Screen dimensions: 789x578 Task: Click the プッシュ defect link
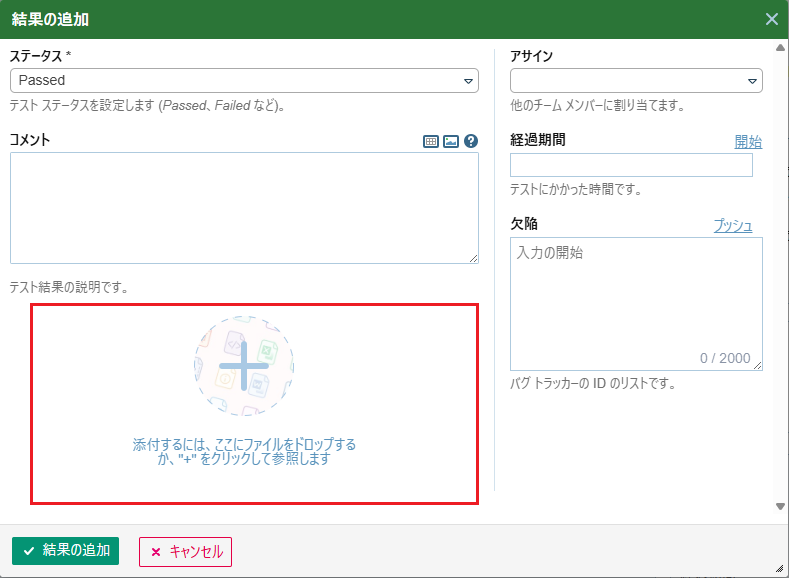pyautogui.click(x=732, y=226)
